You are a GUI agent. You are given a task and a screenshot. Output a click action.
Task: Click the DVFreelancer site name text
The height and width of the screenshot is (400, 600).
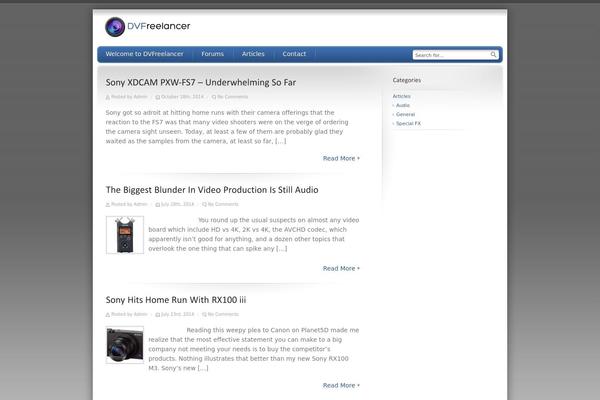(158, 26)
